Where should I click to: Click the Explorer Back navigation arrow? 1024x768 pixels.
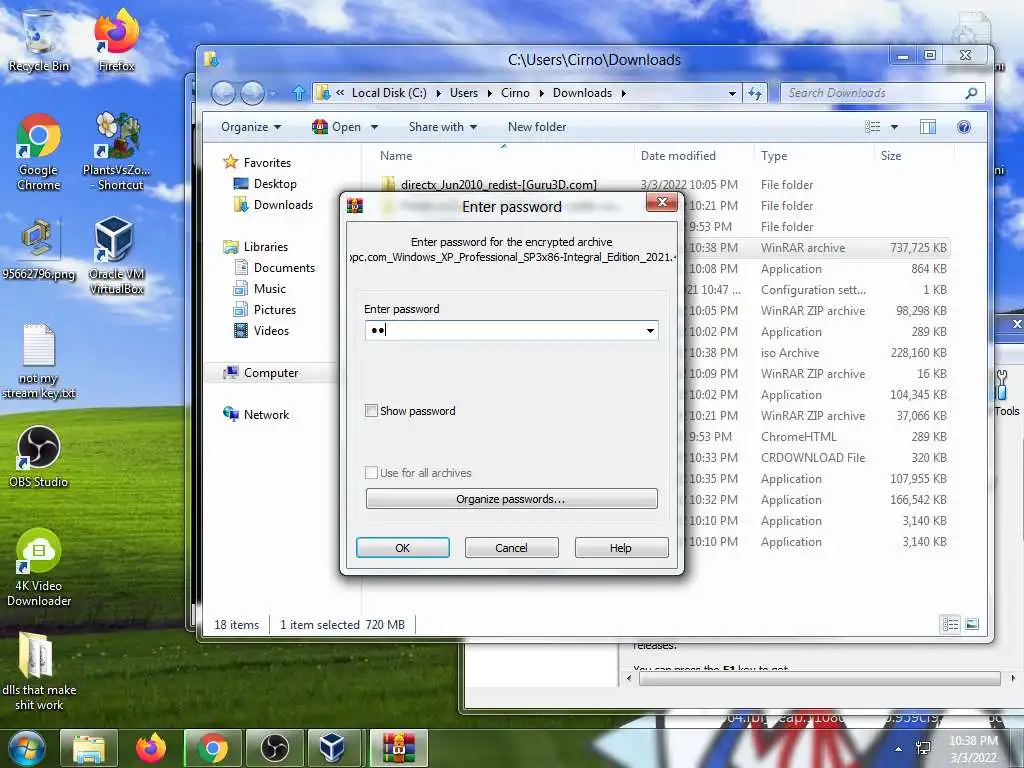[x=223, y=93]
